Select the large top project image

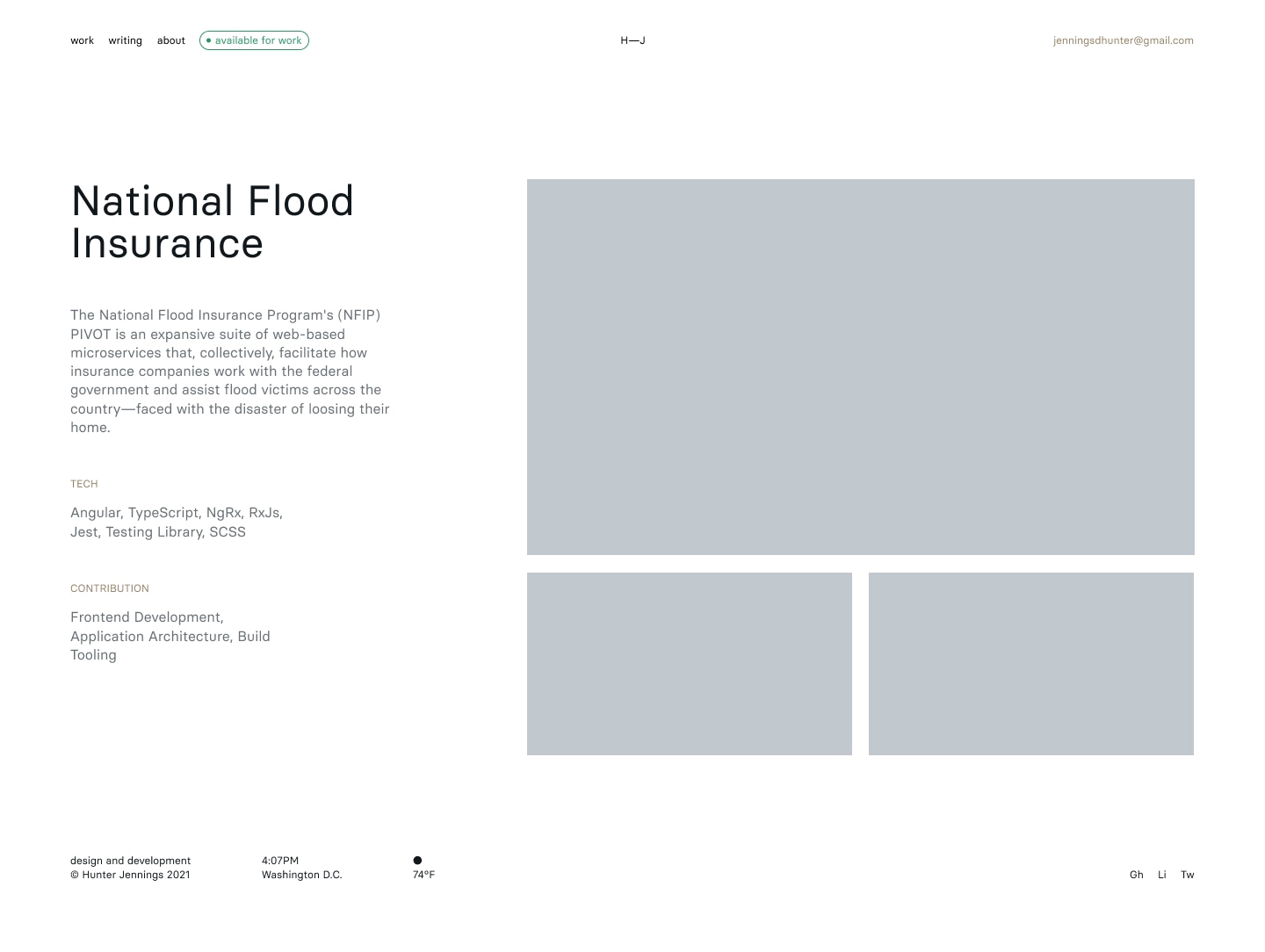click(860, 367)
